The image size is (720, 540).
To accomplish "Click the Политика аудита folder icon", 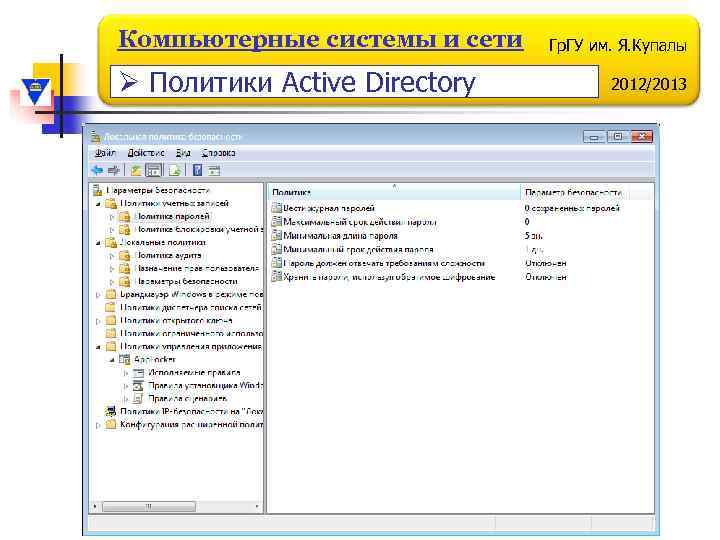I will point(124,255).
